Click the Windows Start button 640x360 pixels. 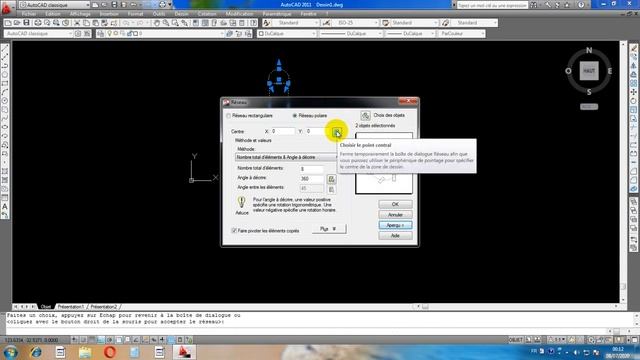pyautogui.click(x=10, y=352)
